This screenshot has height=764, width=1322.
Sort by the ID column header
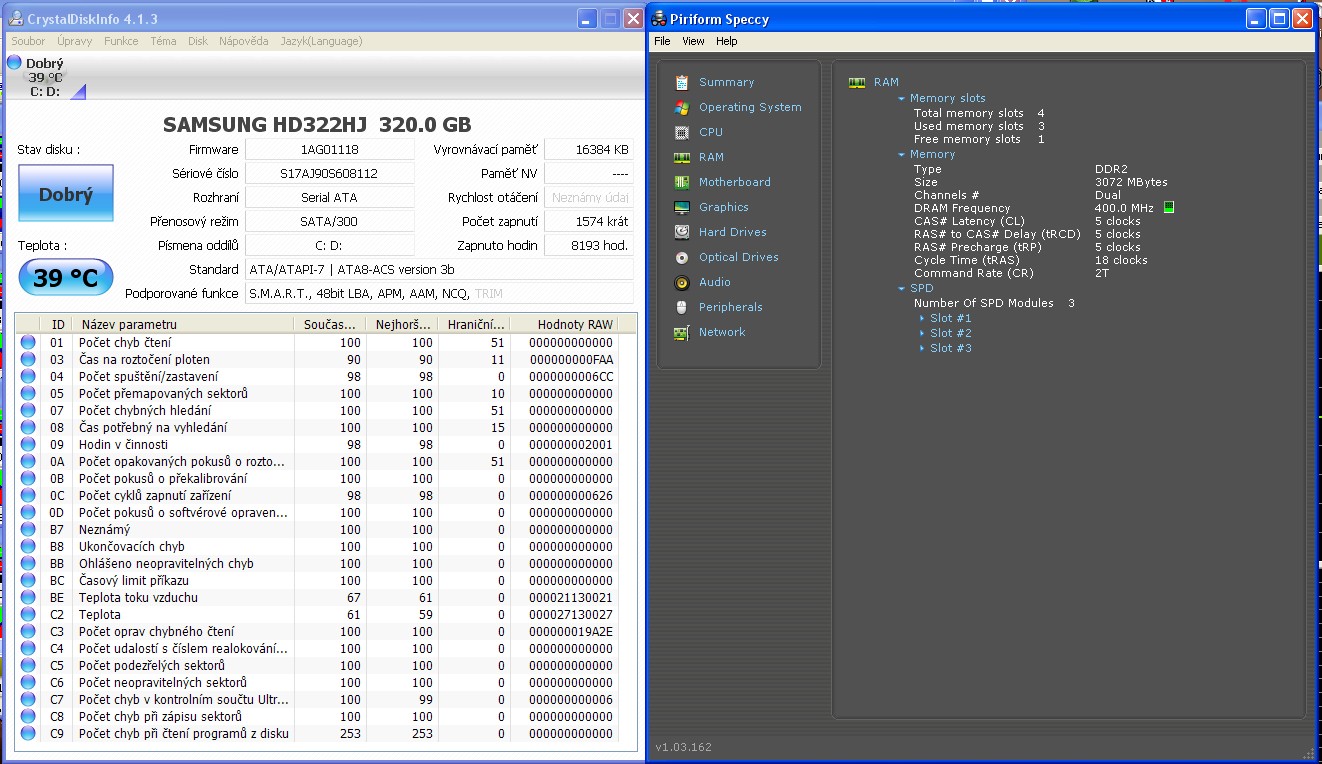coord(58,324)
